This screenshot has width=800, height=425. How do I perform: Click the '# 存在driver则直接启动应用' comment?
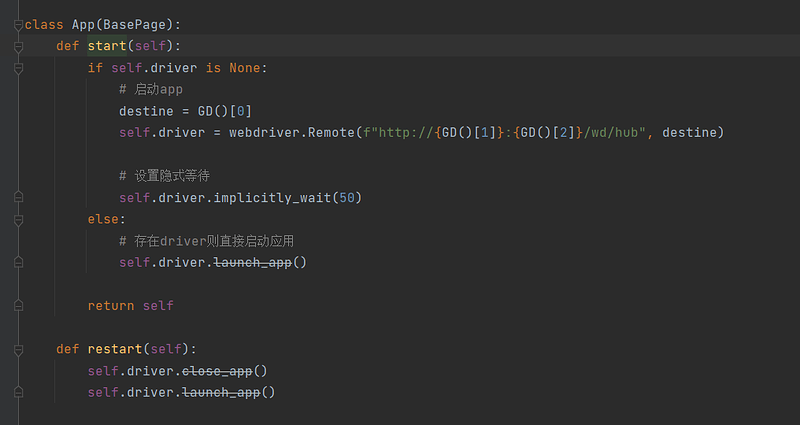point(206,241)
